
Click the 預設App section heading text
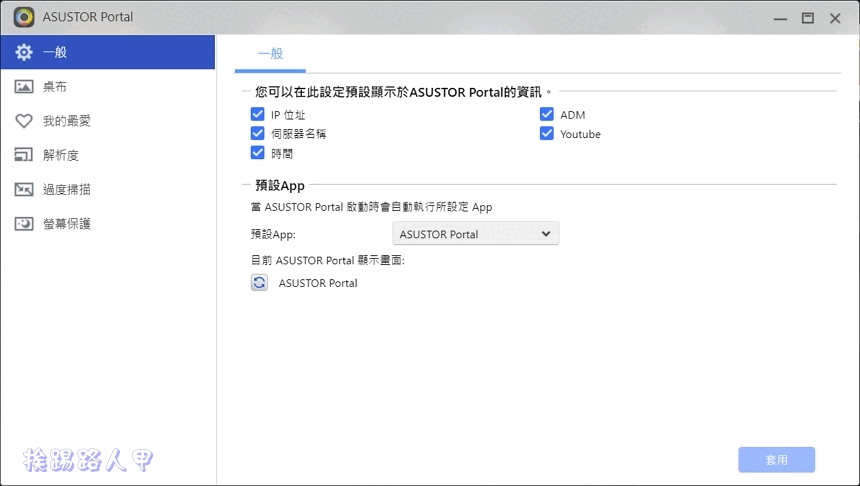pyautogui.click(x=280, y=185)
